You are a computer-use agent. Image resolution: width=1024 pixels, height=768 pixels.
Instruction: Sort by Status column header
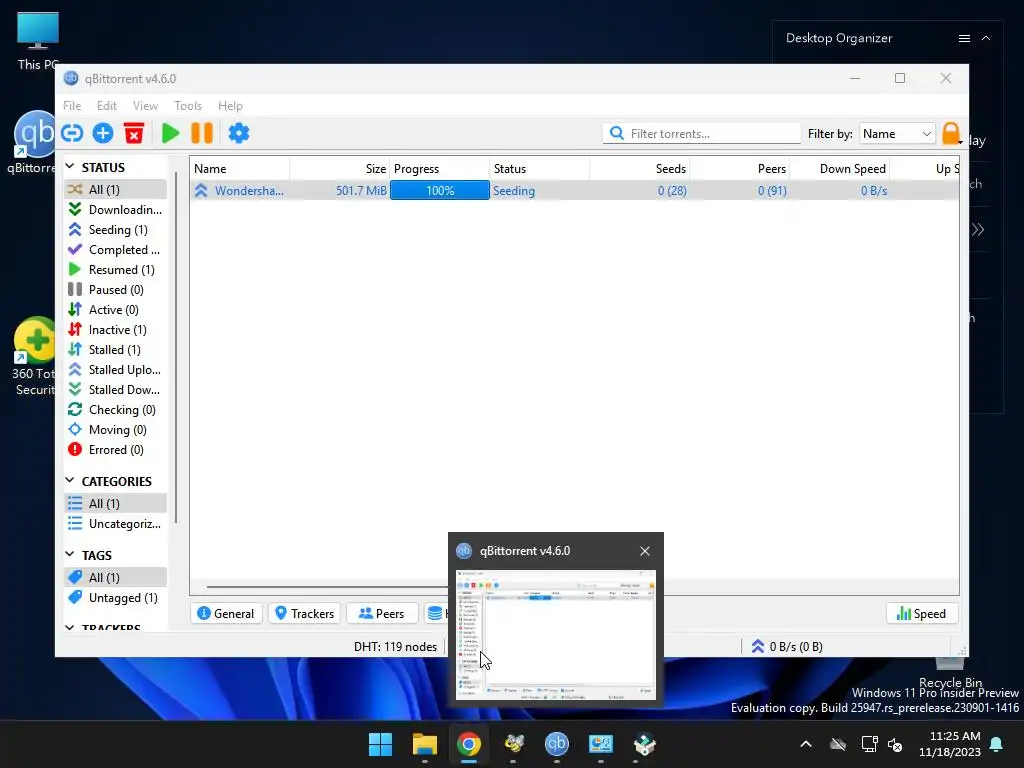click(x=539, y=168)
